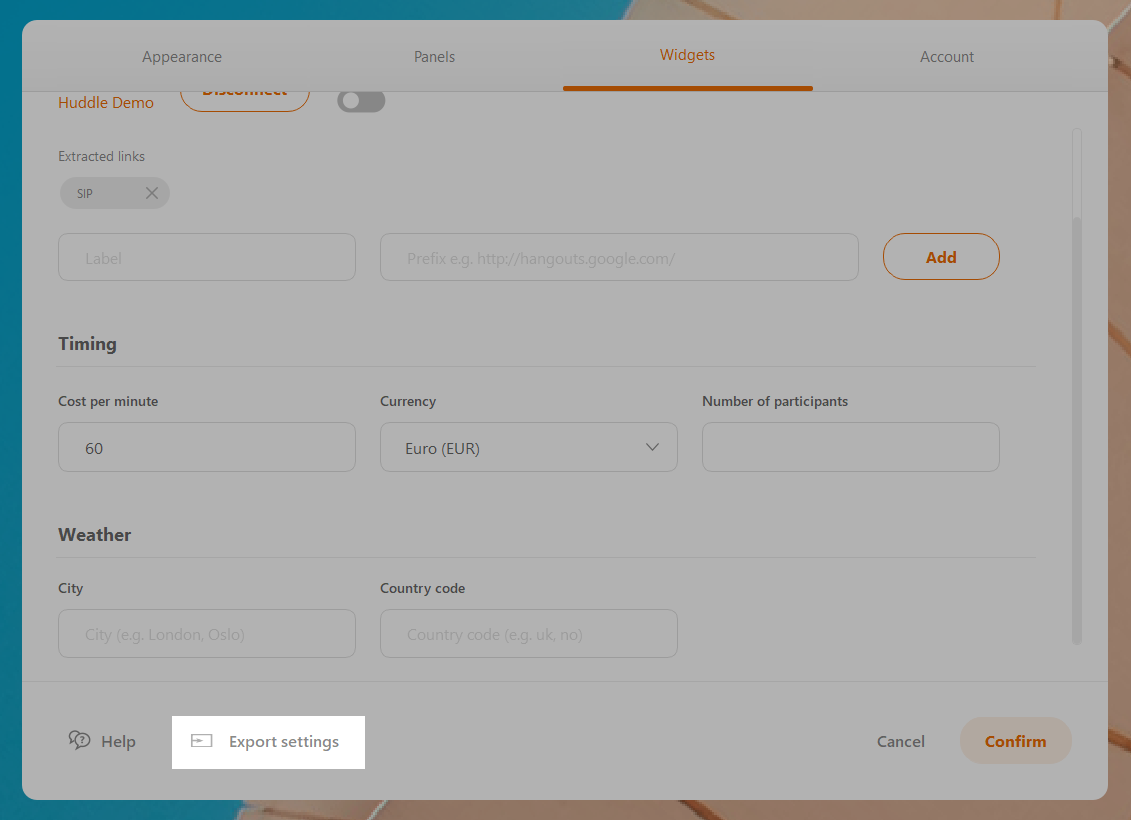Click the Add button for extracted links
The width and height of the screenshot is (1131, 820).
pos(940,257)
